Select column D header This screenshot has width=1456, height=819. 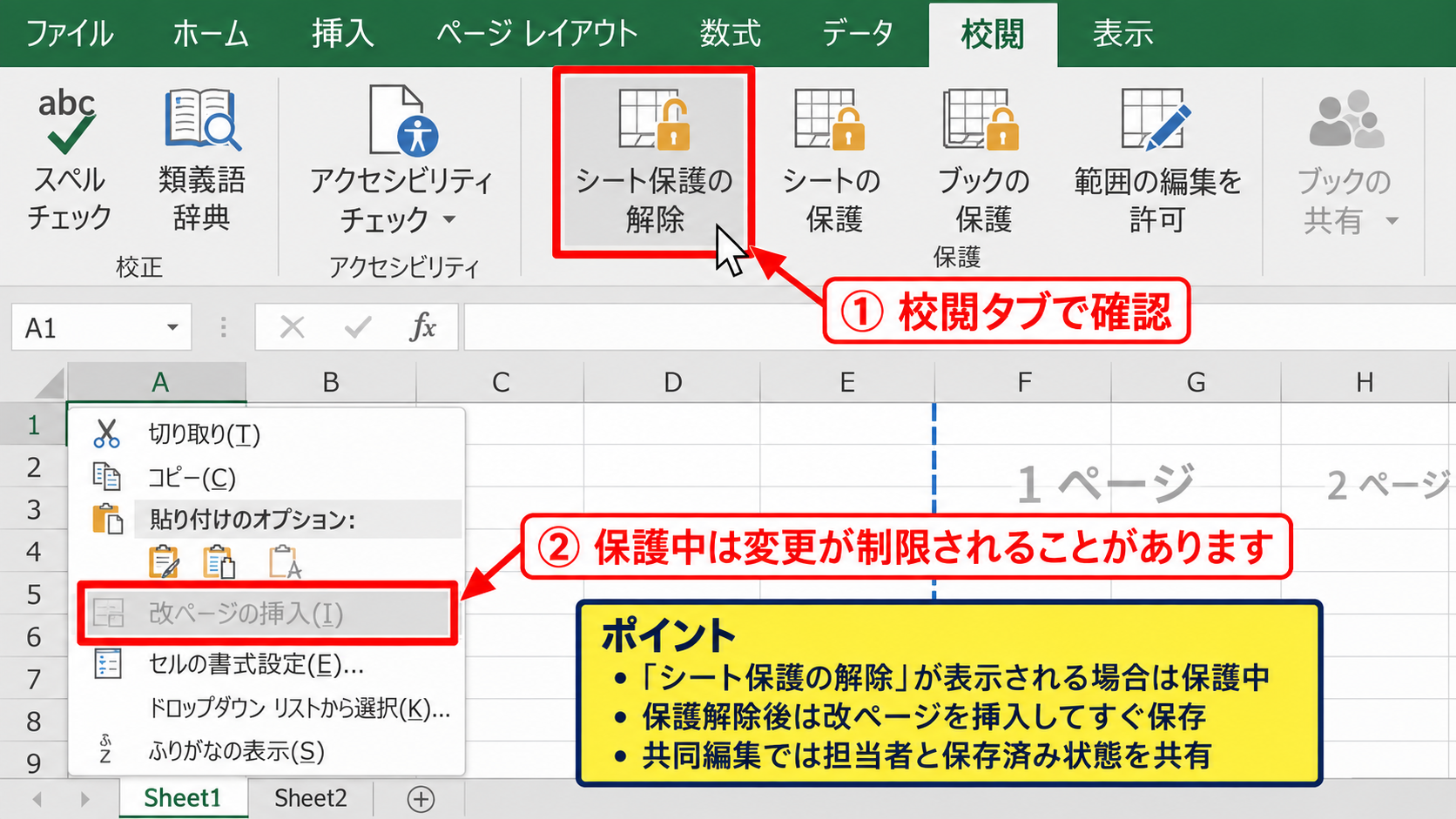click(672, 382)
